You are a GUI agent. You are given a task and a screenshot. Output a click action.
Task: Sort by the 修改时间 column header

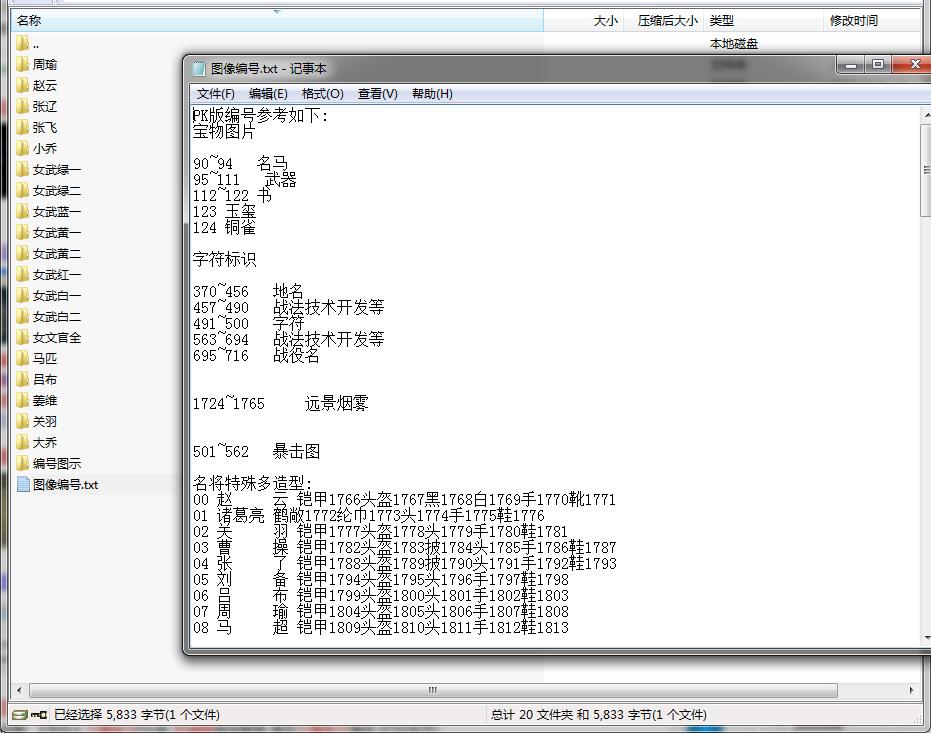pos(853,20)
